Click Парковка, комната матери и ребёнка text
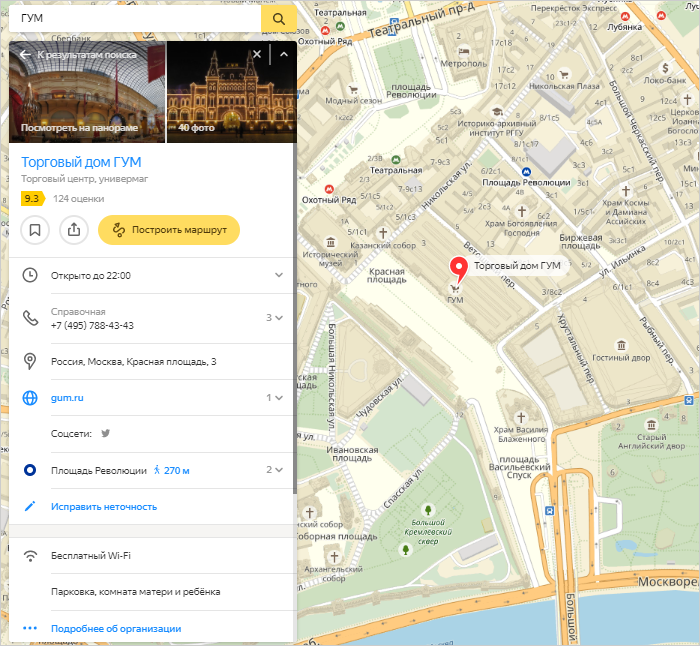700x646 pixels. [135, 592]
